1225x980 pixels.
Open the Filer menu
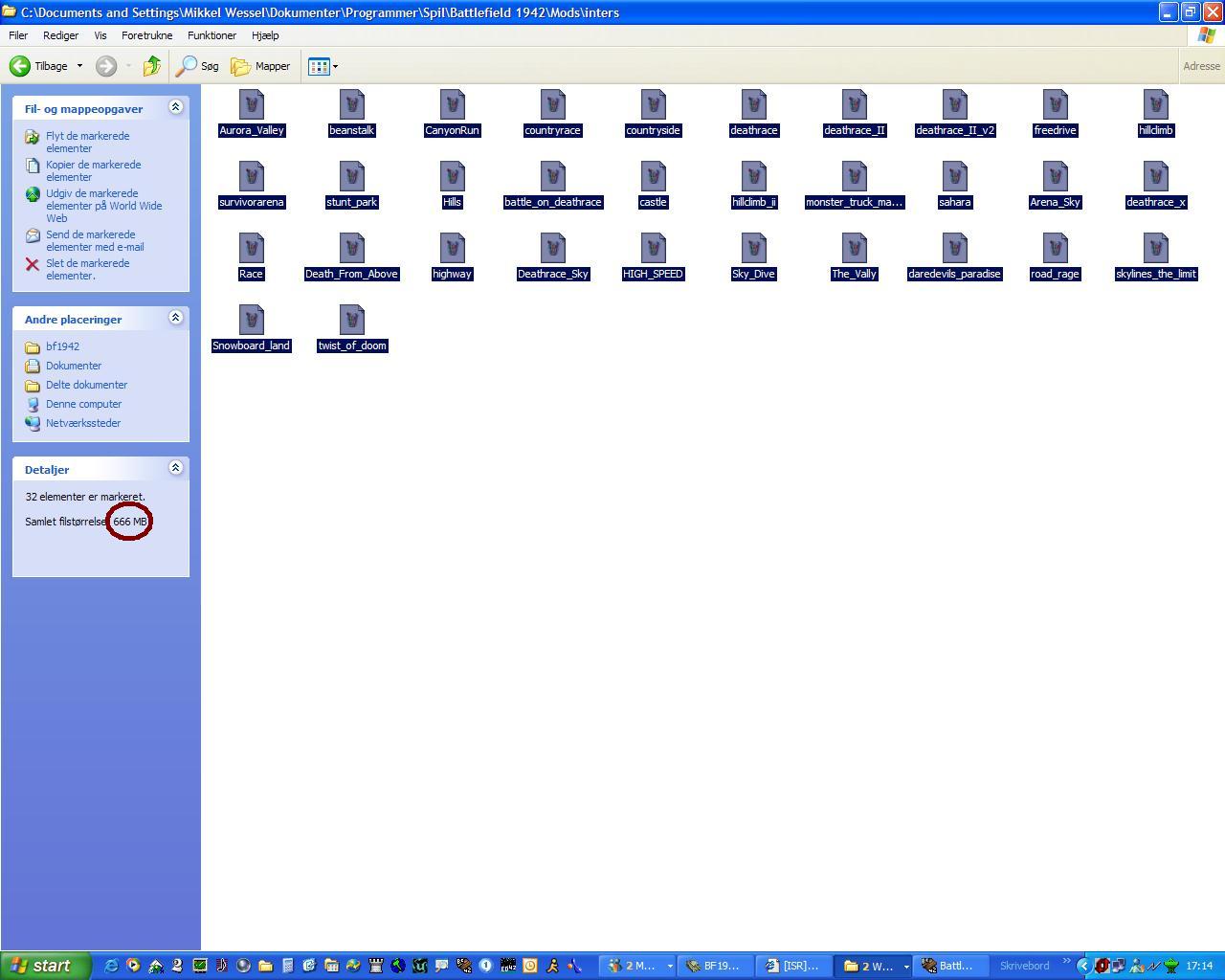pyautogui.click(x=18, y=35)
